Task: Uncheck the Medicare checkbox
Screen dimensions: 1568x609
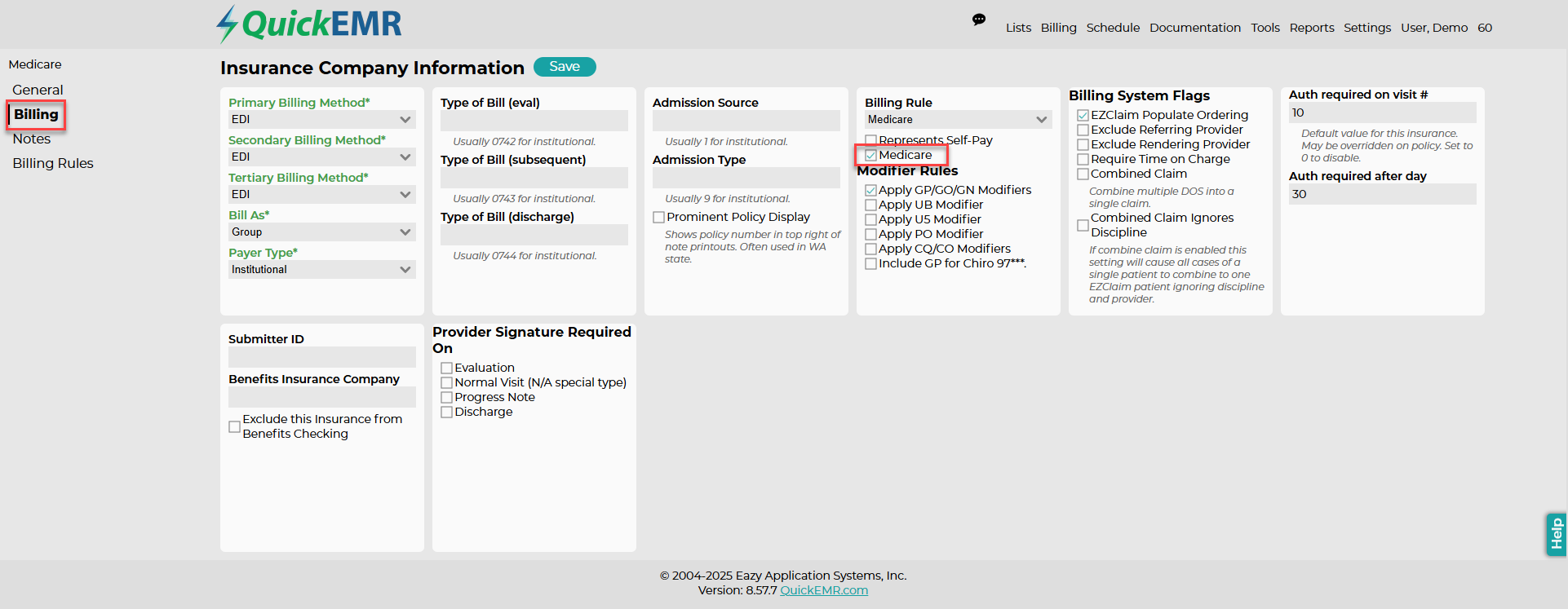Action: (870, 155)
